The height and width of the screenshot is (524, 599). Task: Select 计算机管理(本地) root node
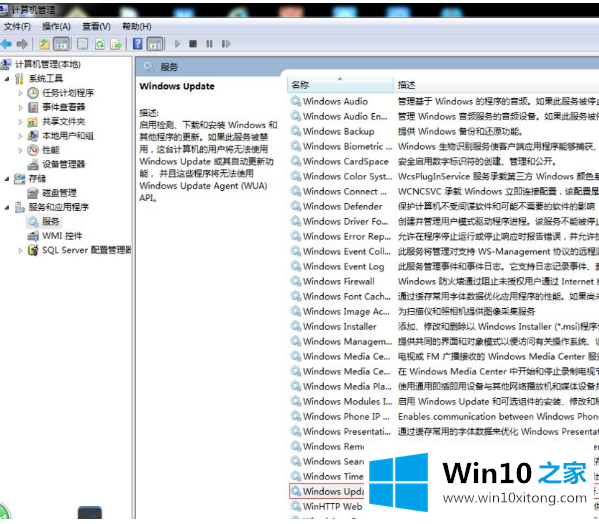point(47,64)
